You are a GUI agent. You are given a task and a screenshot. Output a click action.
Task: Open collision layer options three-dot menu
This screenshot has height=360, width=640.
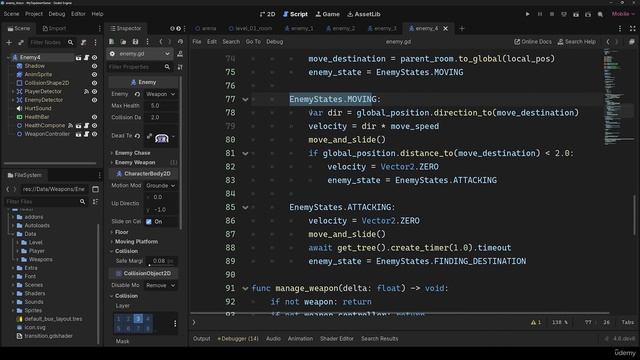click(175, 324)
